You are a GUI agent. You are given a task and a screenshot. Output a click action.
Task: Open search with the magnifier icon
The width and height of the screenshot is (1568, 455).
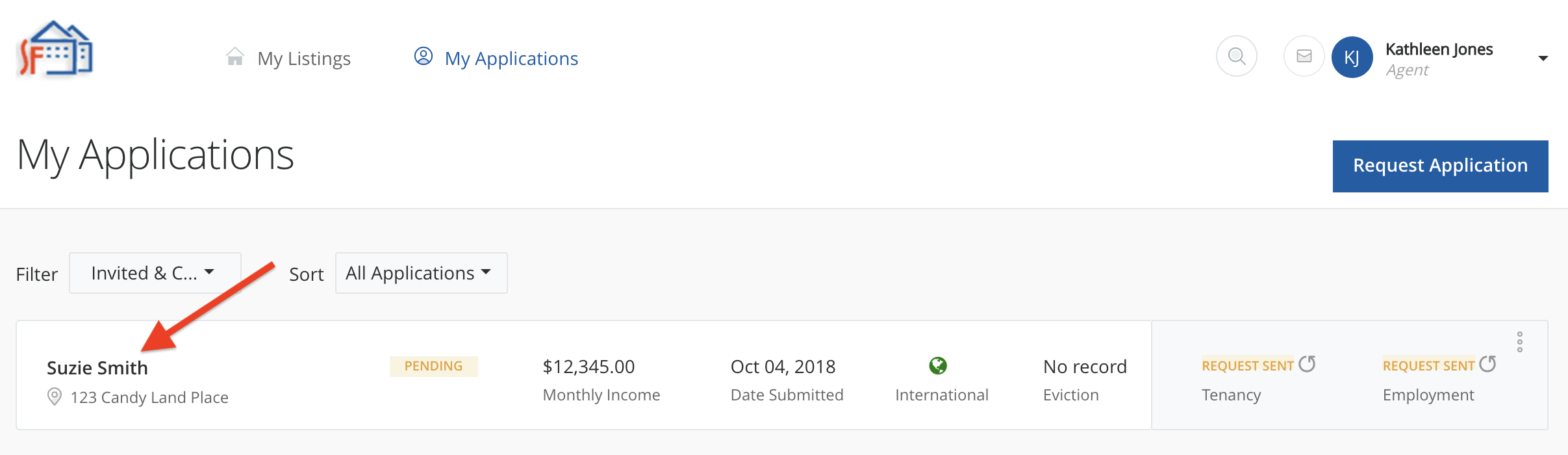tap(1236, 57)
